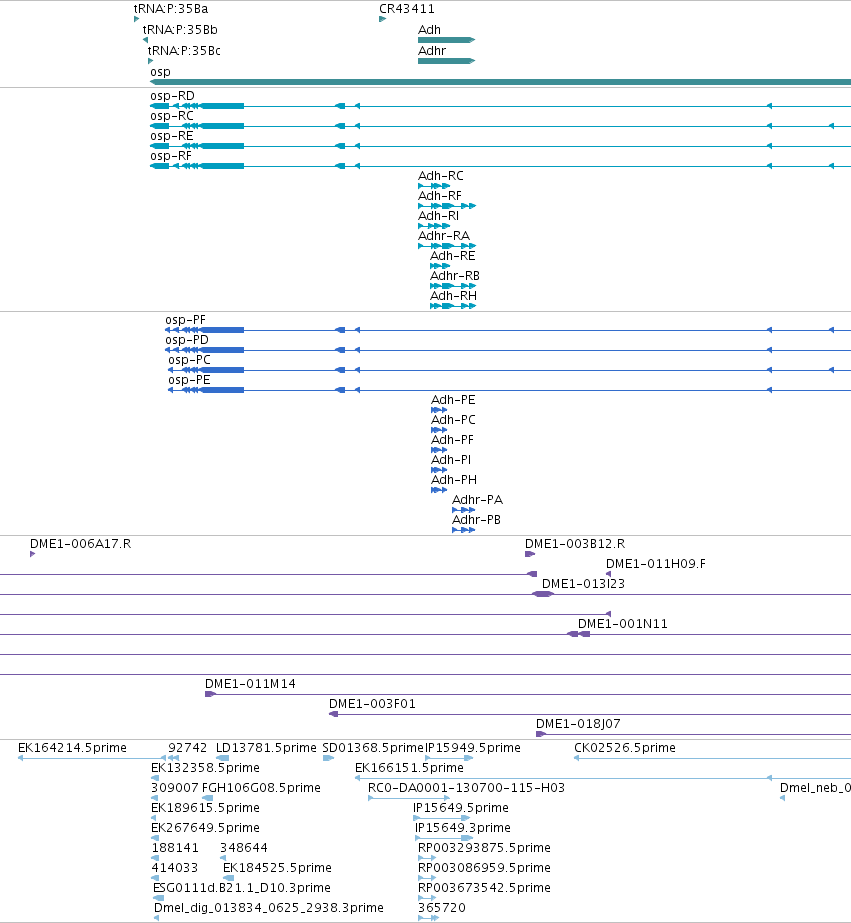Image resolution: width=851 pixels, height=923 pixels.
Task: Click the SD01368.5prime EST label
Action: [x=373, y=748]
